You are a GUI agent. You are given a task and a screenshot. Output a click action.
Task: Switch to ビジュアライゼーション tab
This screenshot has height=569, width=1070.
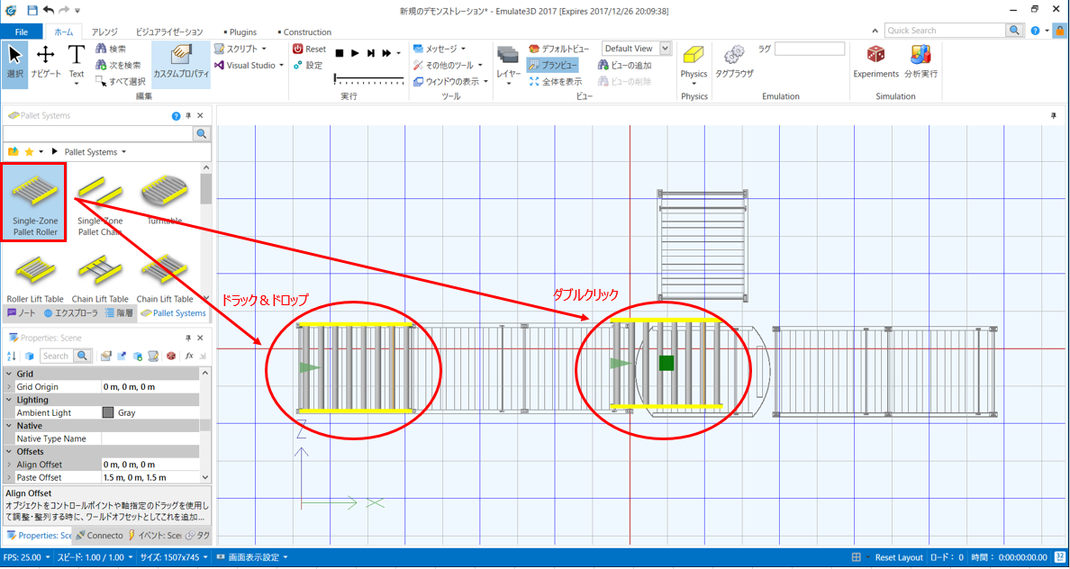[x=169, y=32]
